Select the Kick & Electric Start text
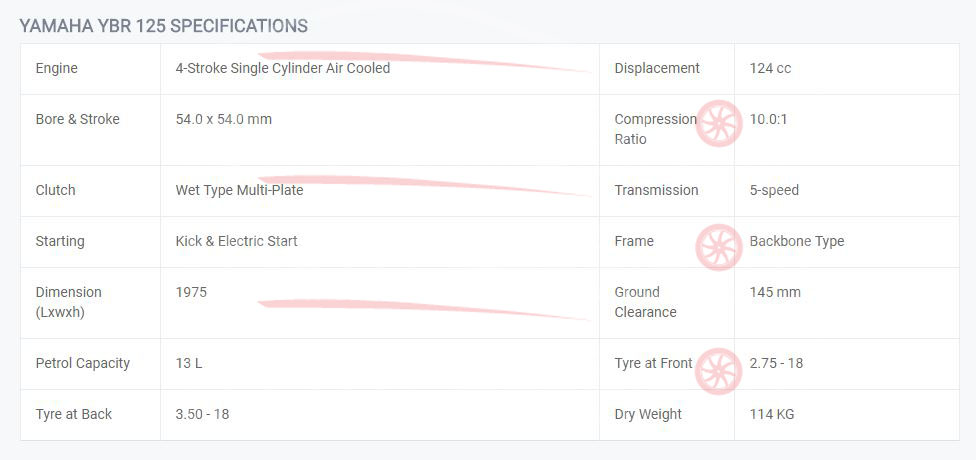Viewport: 976px width, 460px height. click(237, 242)
